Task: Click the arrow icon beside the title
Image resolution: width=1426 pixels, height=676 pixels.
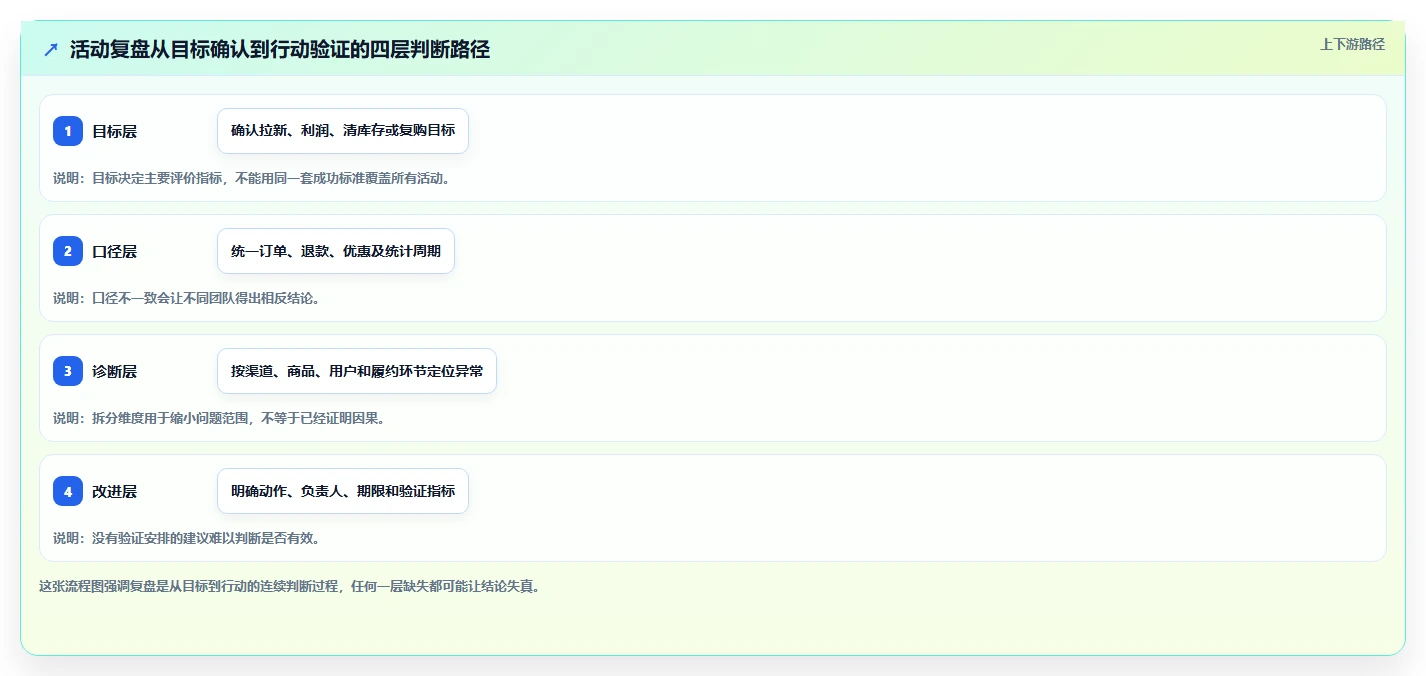Action: pyautogui.click(x=51, y=49)
